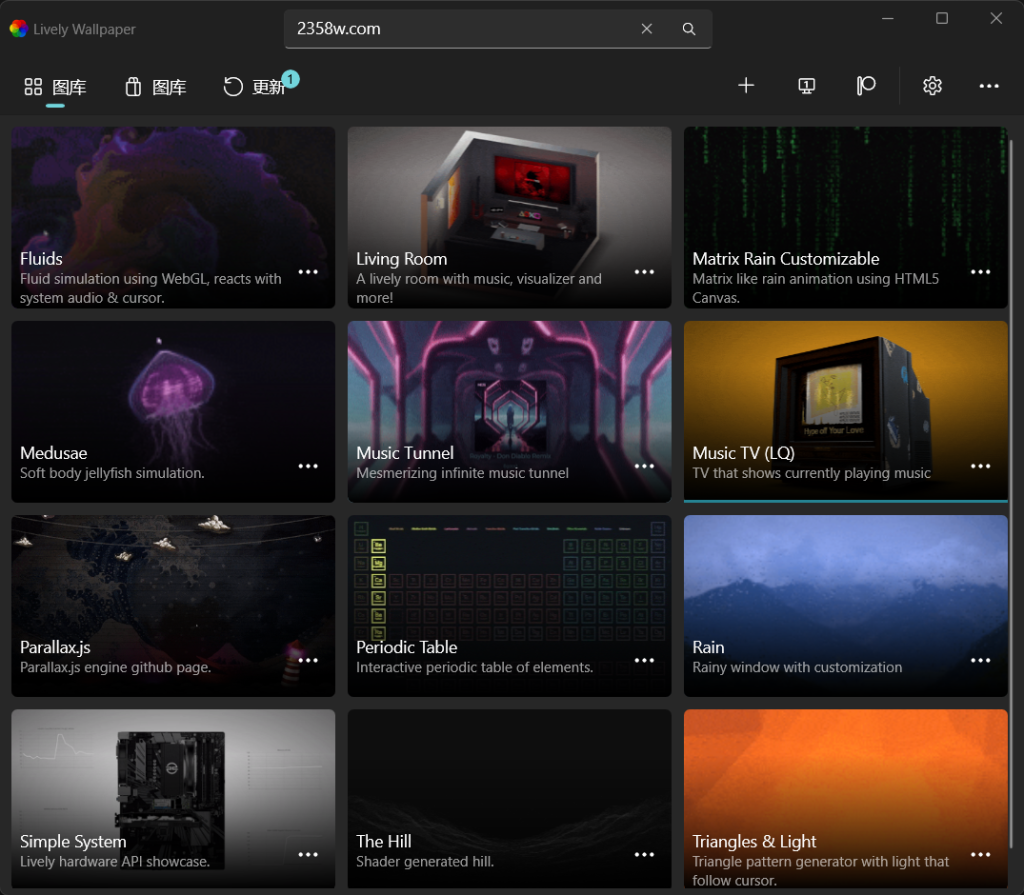Open the bag-icon gallery tab

[155, 87]
